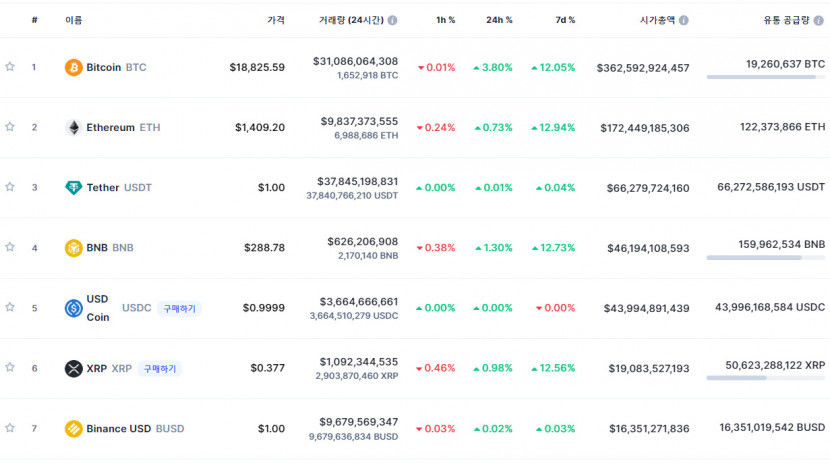Click the BNB coin logo
Viewport: 830px width, 464px height.
coord(74,248)
